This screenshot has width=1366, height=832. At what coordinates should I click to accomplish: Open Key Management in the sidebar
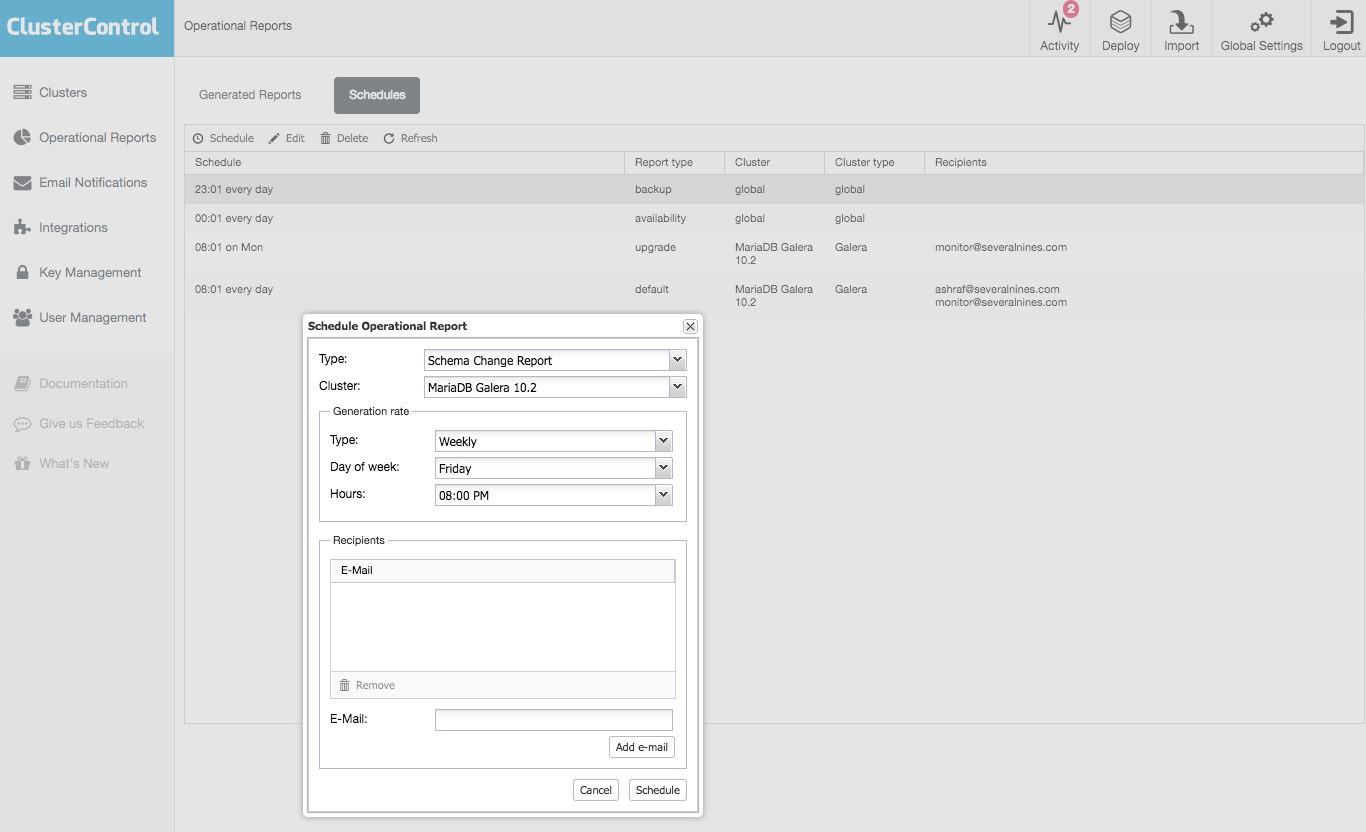click(90, 272)
